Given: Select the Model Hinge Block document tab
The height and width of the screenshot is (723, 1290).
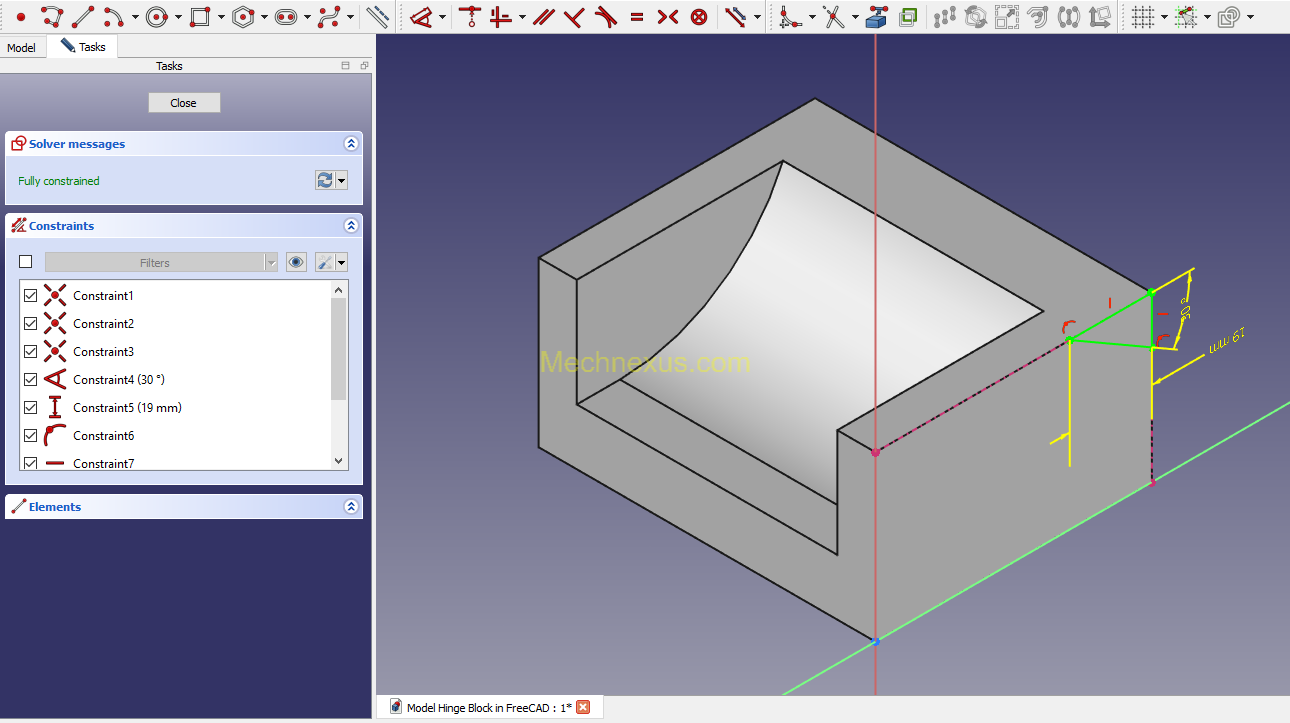Looking at the screenshot, I should click(489, 708).
